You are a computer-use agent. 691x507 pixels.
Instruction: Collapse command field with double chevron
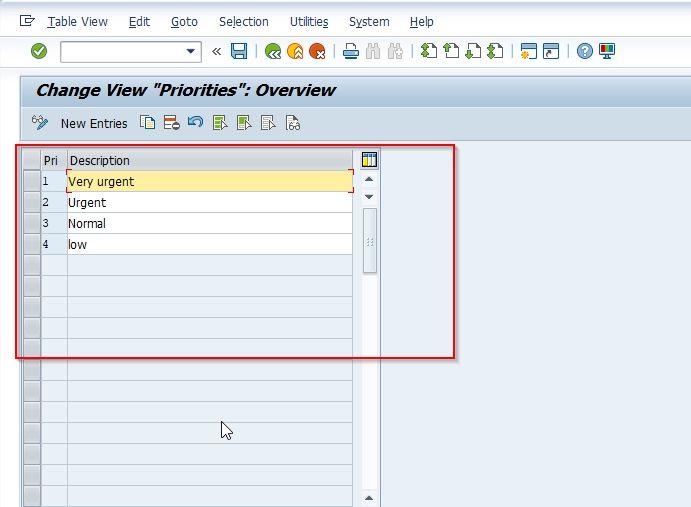[x=216, y=52]
